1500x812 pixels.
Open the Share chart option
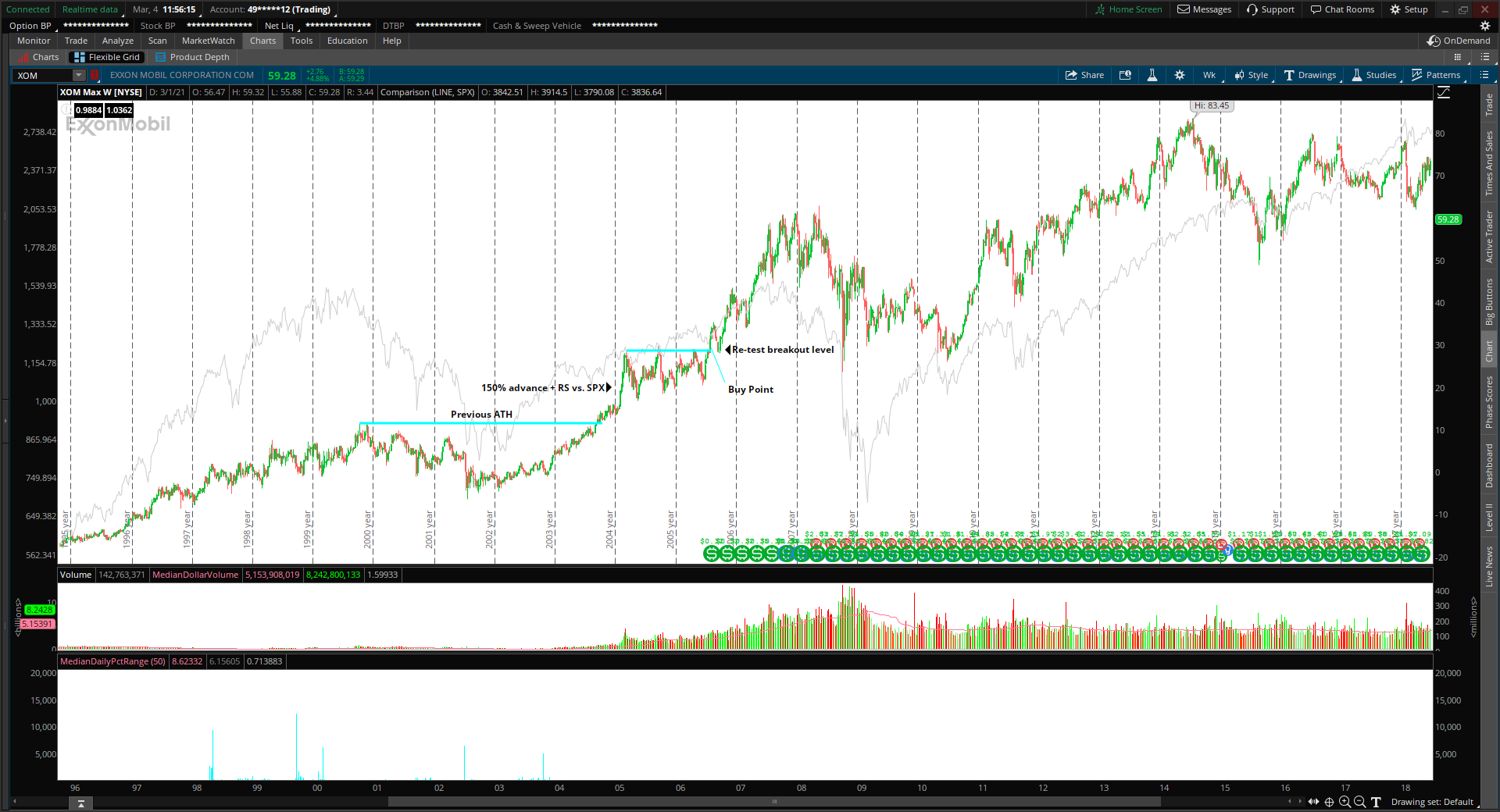pos(1084,75)
